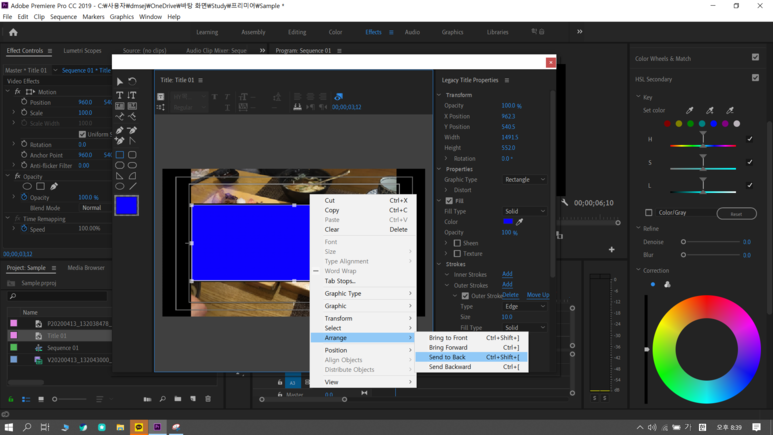This screenshot has height=435, width=773.
Task: Click the Home icon in Premiere Pro
Action: point(13,33)
